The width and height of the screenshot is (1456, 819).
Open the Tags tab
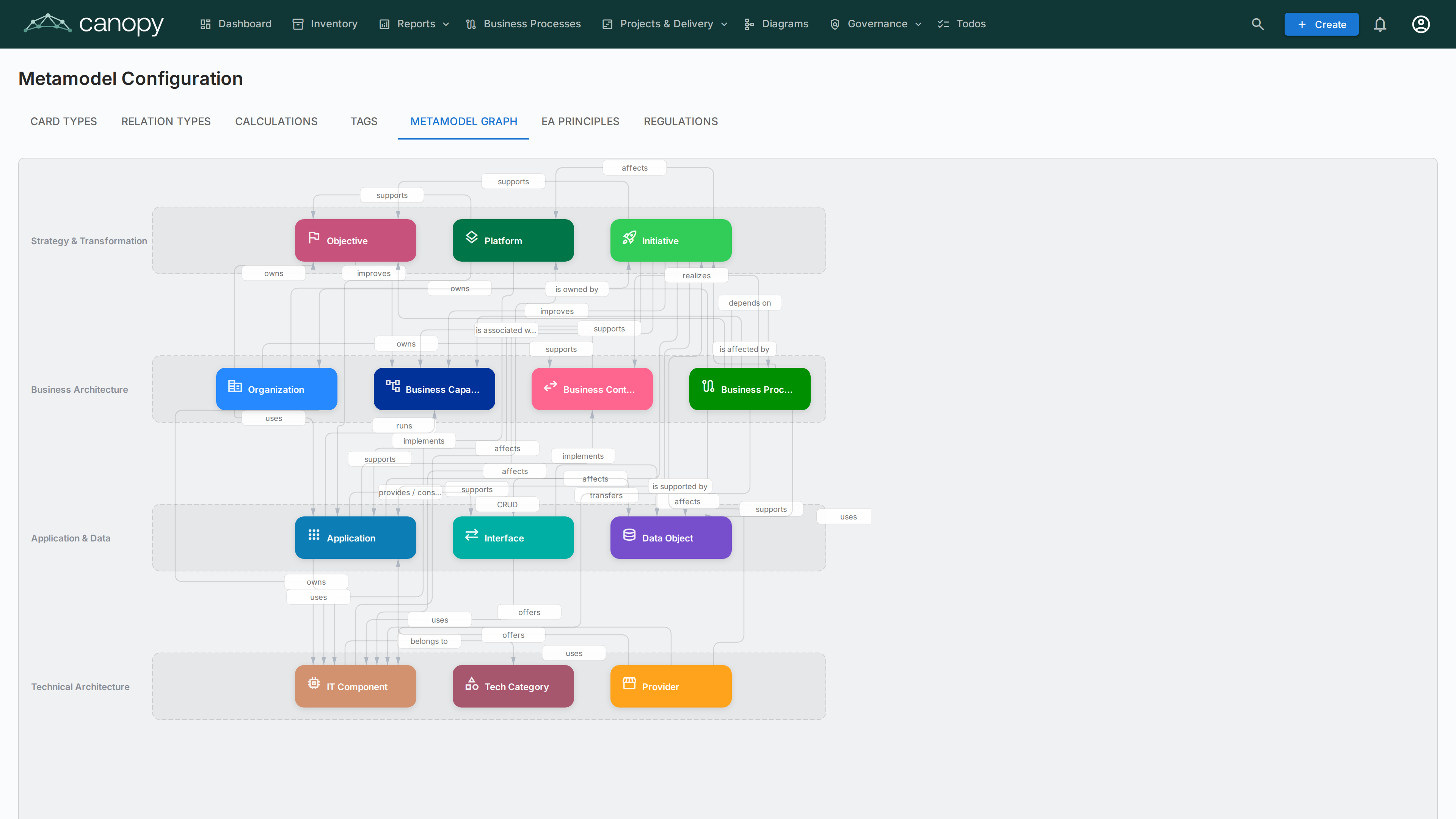point(364,121)
